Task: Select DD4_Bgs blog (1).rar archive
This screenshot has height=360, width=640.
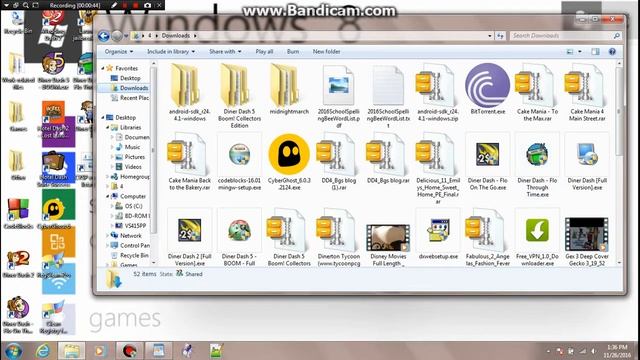Action: 339,162
